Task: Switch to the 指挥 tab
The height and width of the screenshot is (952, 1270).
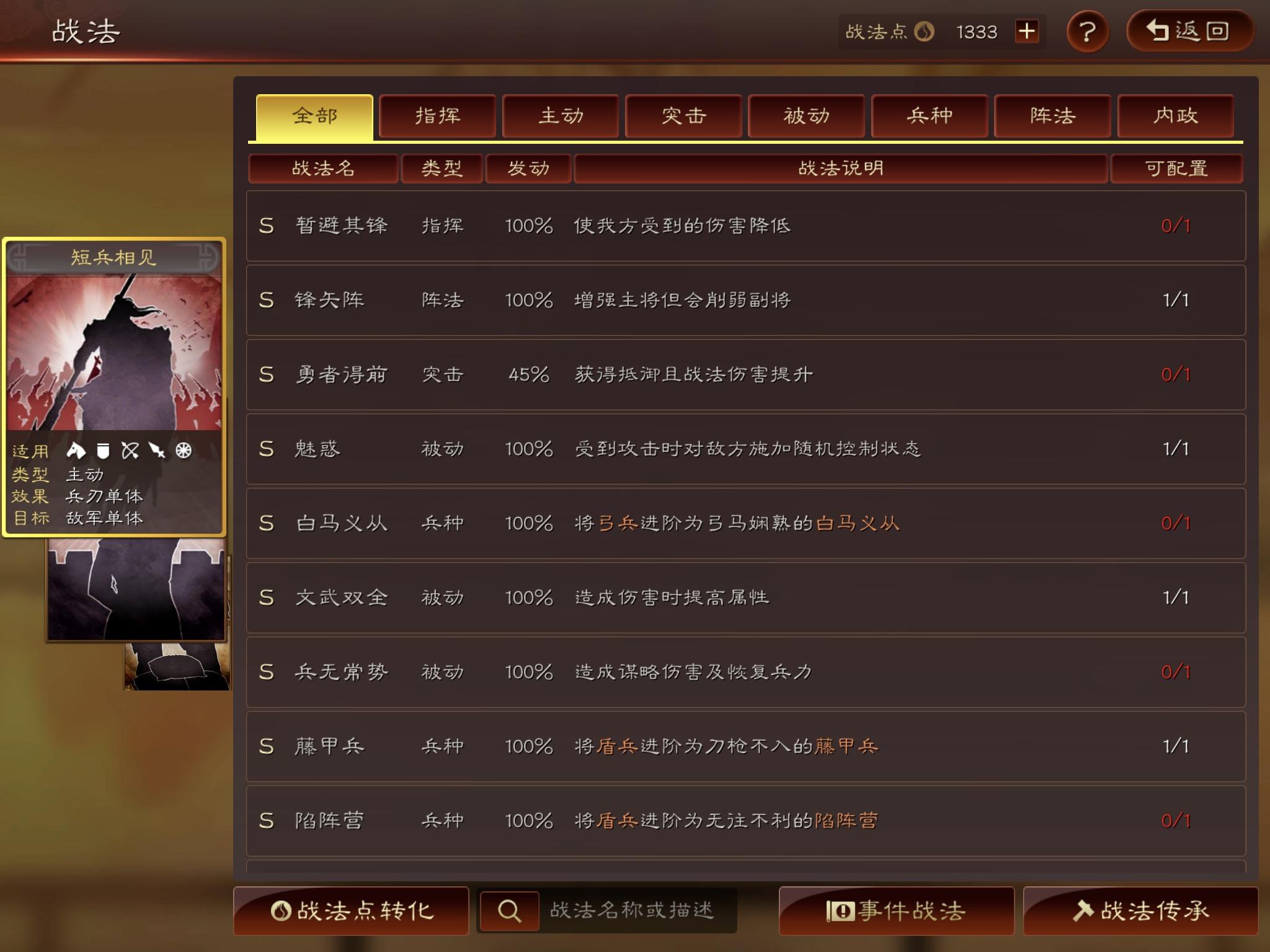Action: (x=437, y=116)
